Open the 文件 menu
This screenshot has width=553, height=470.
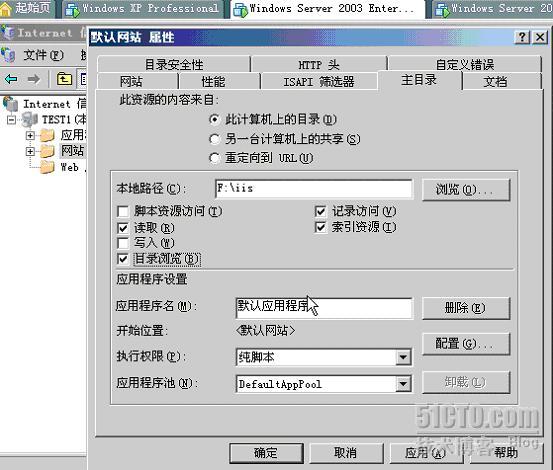click(43, 55)
